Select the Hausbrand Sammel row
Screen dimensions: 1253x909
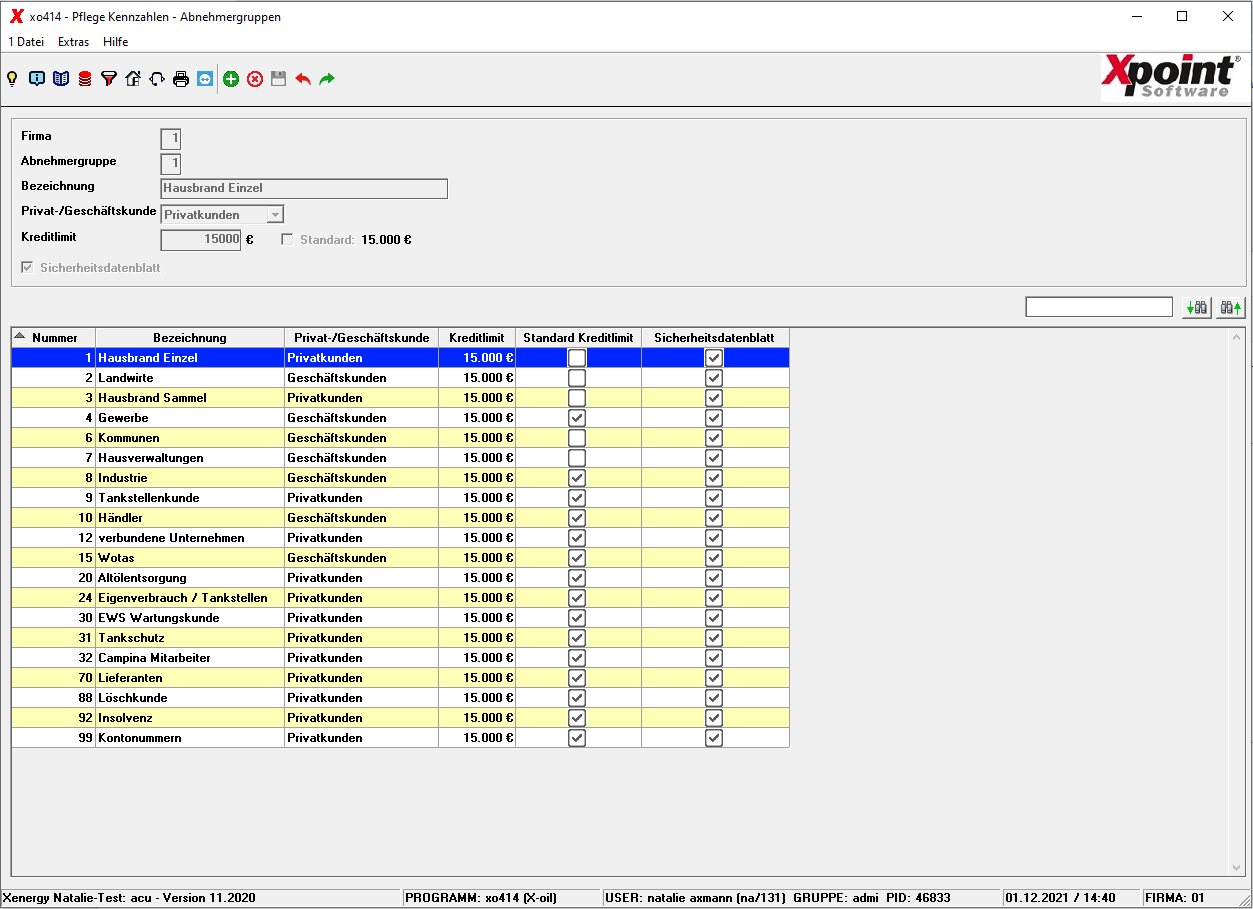(x=400, y=397)
